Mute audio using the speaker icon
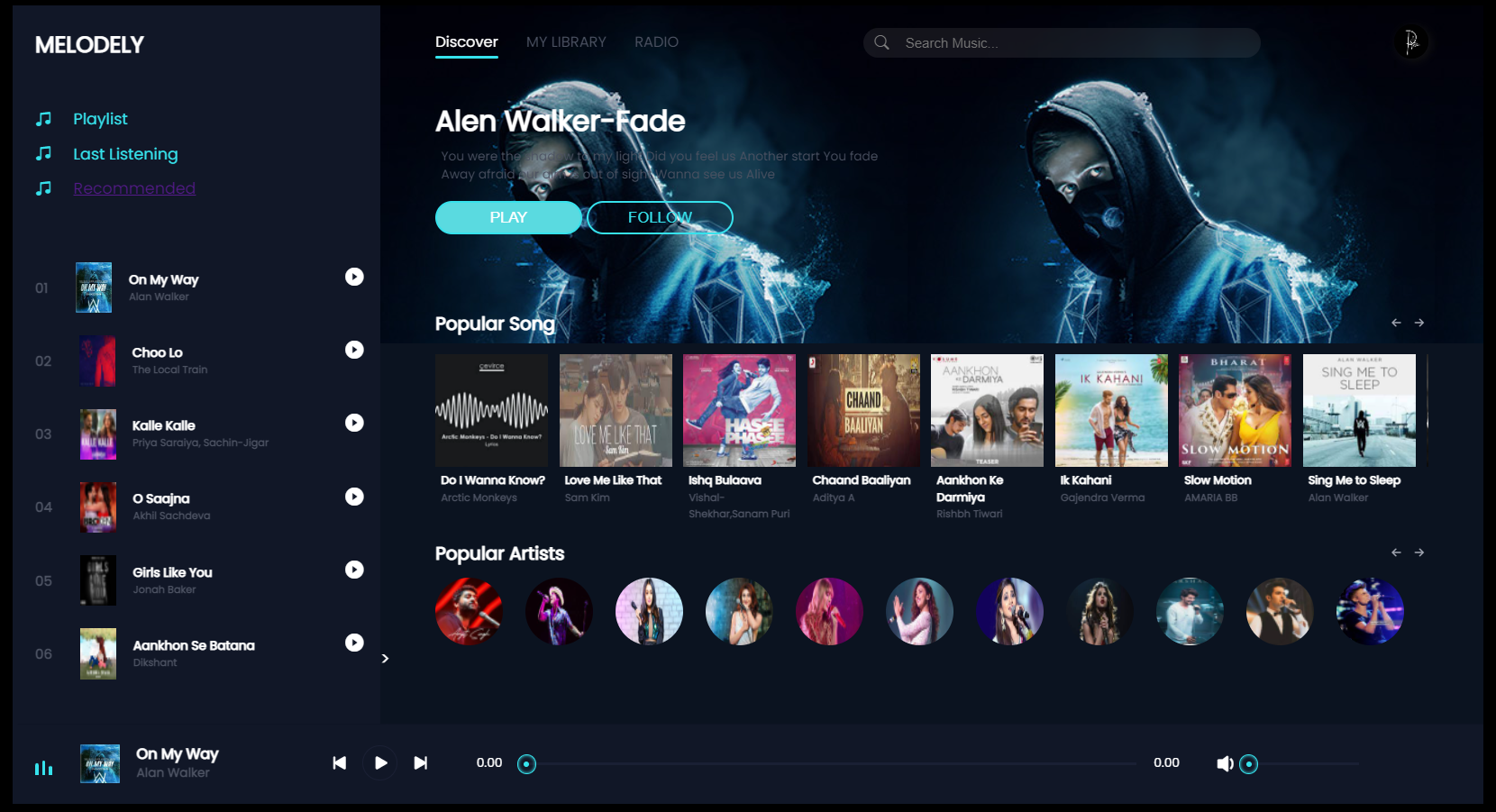 1225,762
